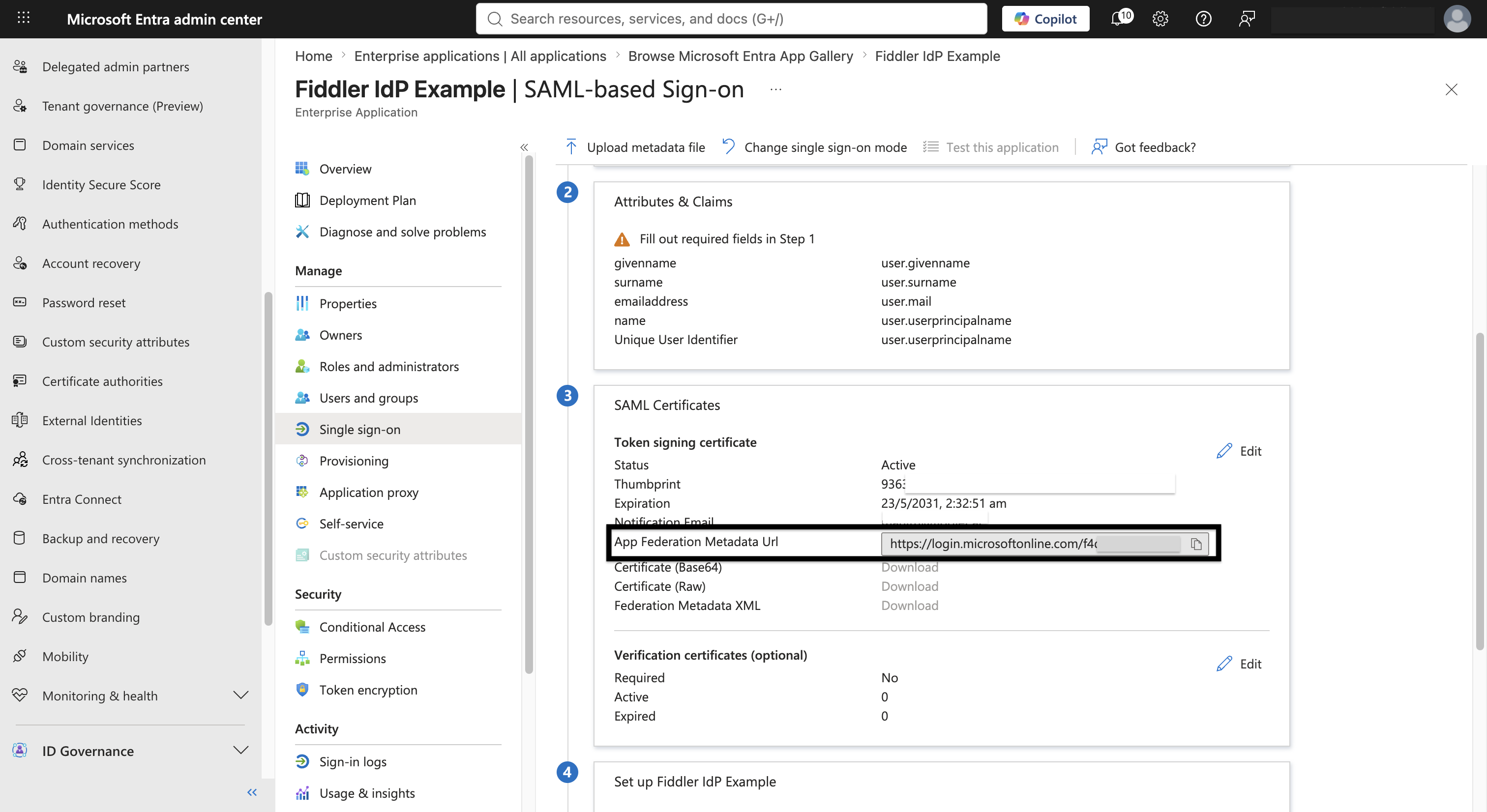This screenshot has width=1487, height=812.
Task: Open Browse Microsoft Entra App Gallery breadcrumb
Action: click(x=740, y=56)
